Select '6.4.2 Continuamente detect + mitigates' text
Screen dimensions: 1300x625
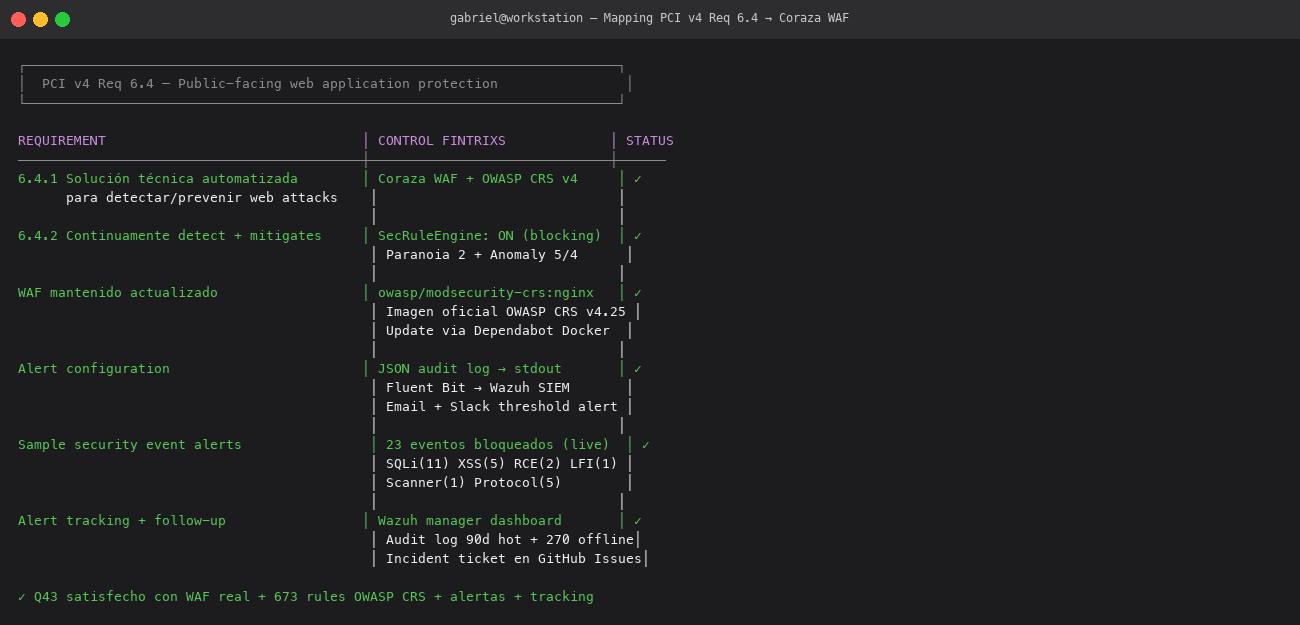[x=170, y=236]
